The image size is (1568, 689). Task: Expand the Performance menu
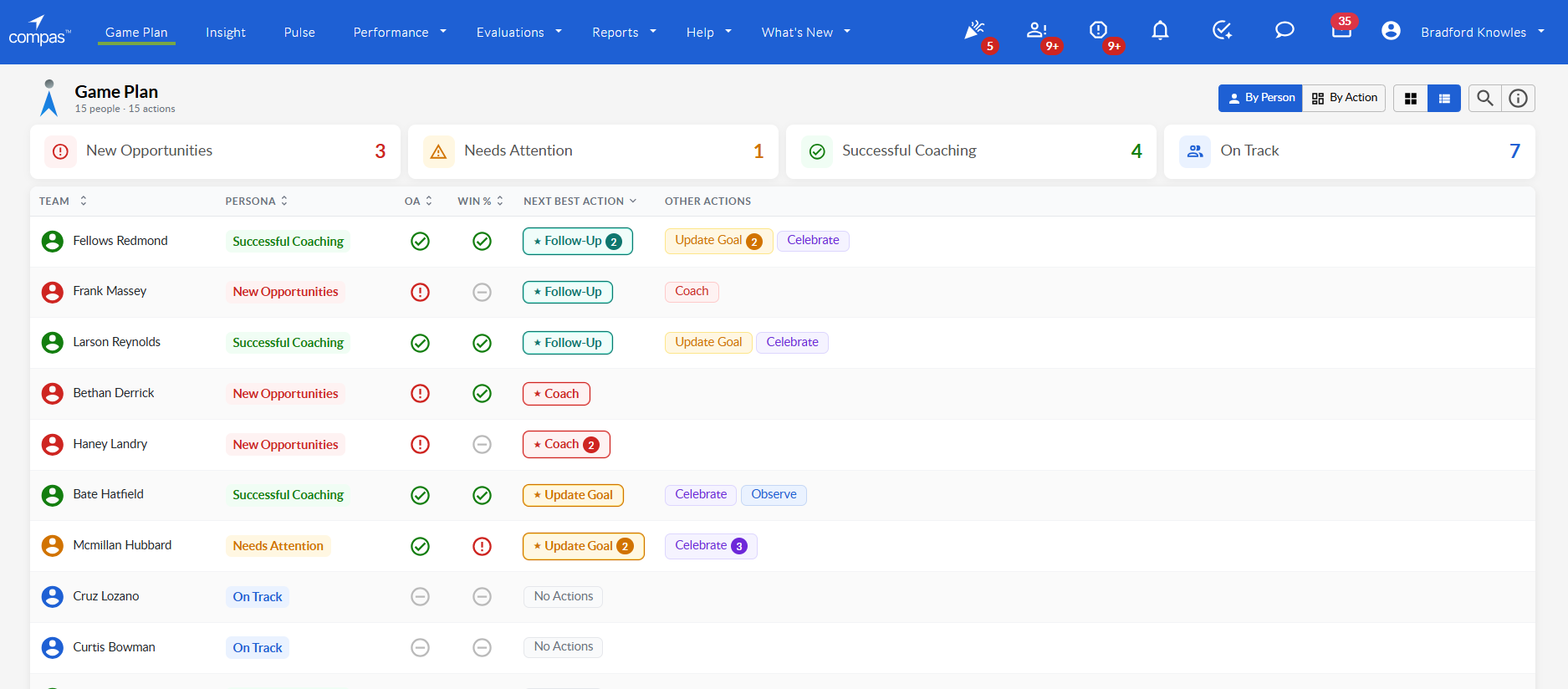(x=400, y=32)
